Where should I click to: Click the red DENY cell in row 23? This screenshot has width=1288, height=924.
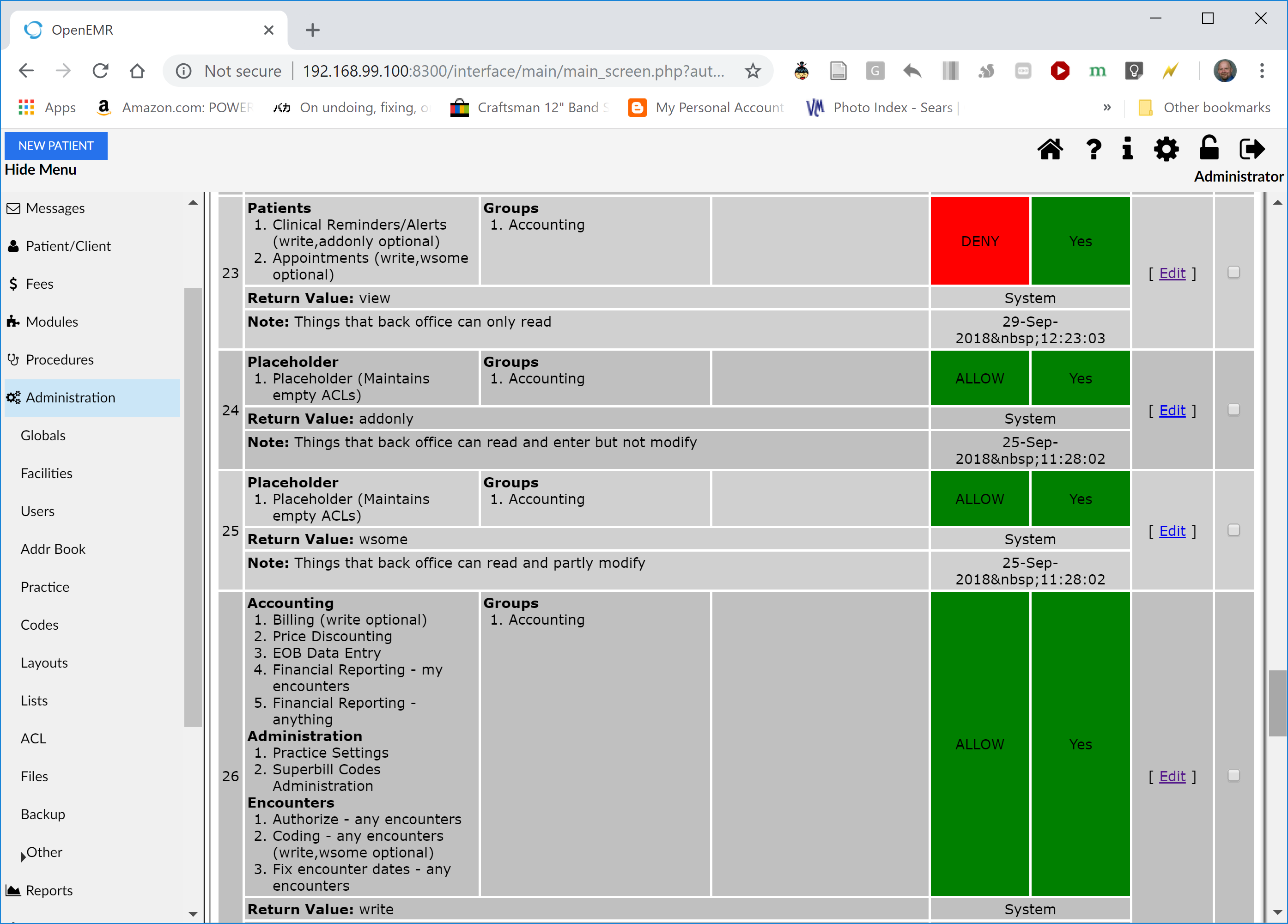click(980, 241)
